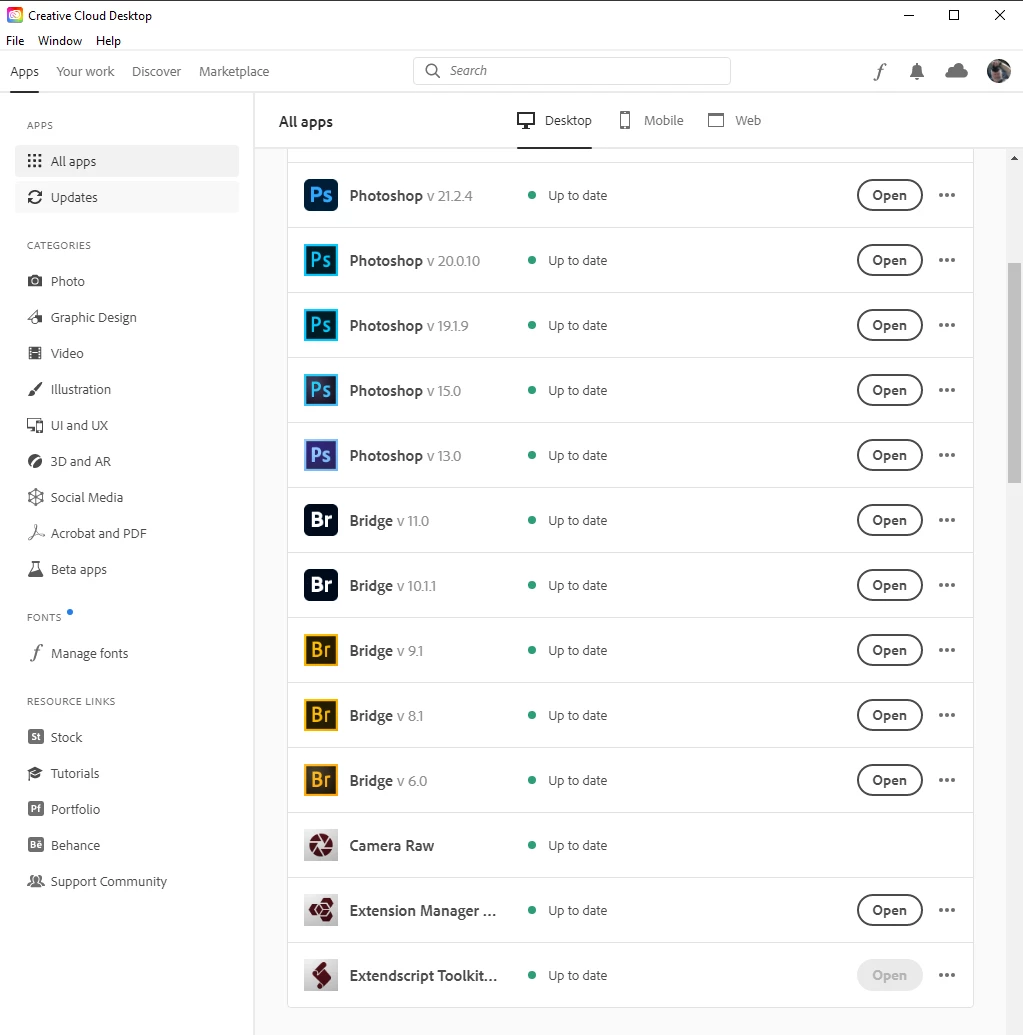Open more options for Bridge v 11.0
Screen dimensions: 1023x1035
(947, 520)
